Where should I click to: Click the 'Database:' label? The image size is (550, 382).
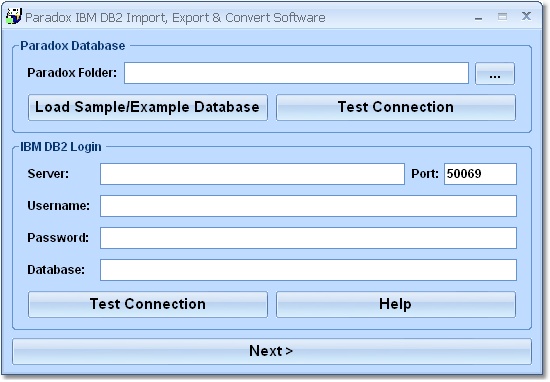click(x=56, y=269)
